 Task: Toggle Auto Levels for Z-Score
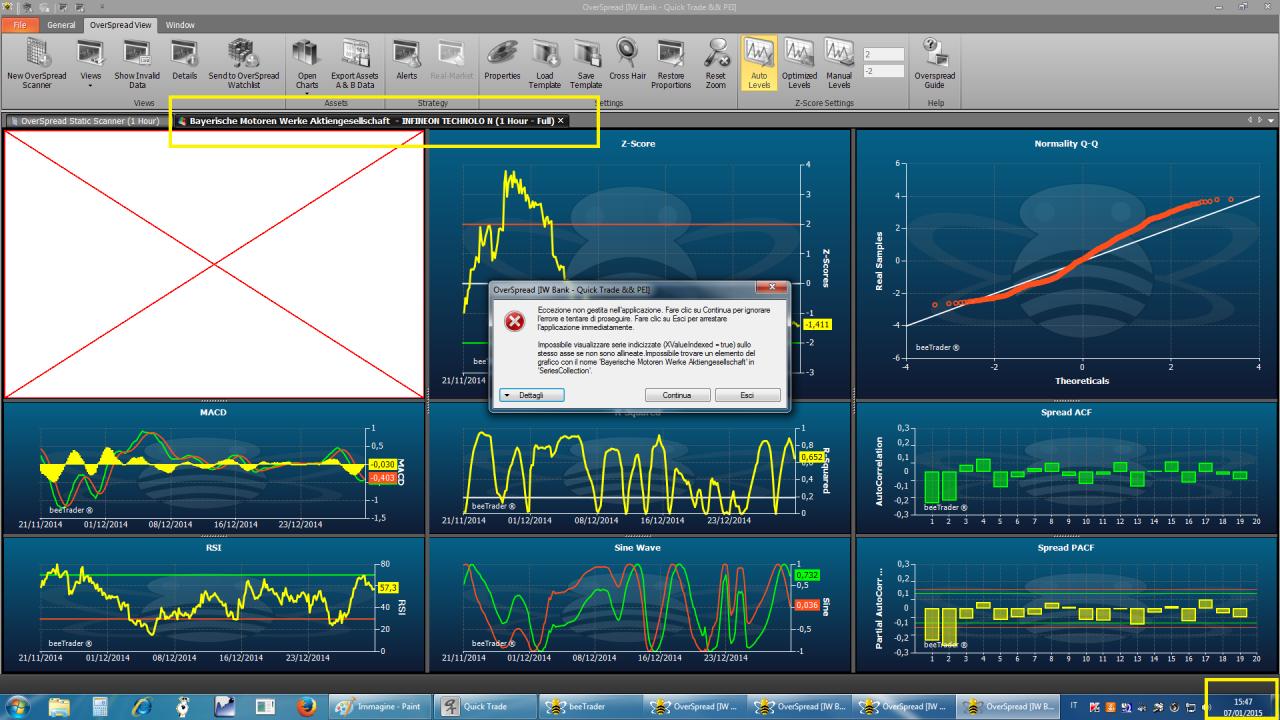(x=759, y=64)
